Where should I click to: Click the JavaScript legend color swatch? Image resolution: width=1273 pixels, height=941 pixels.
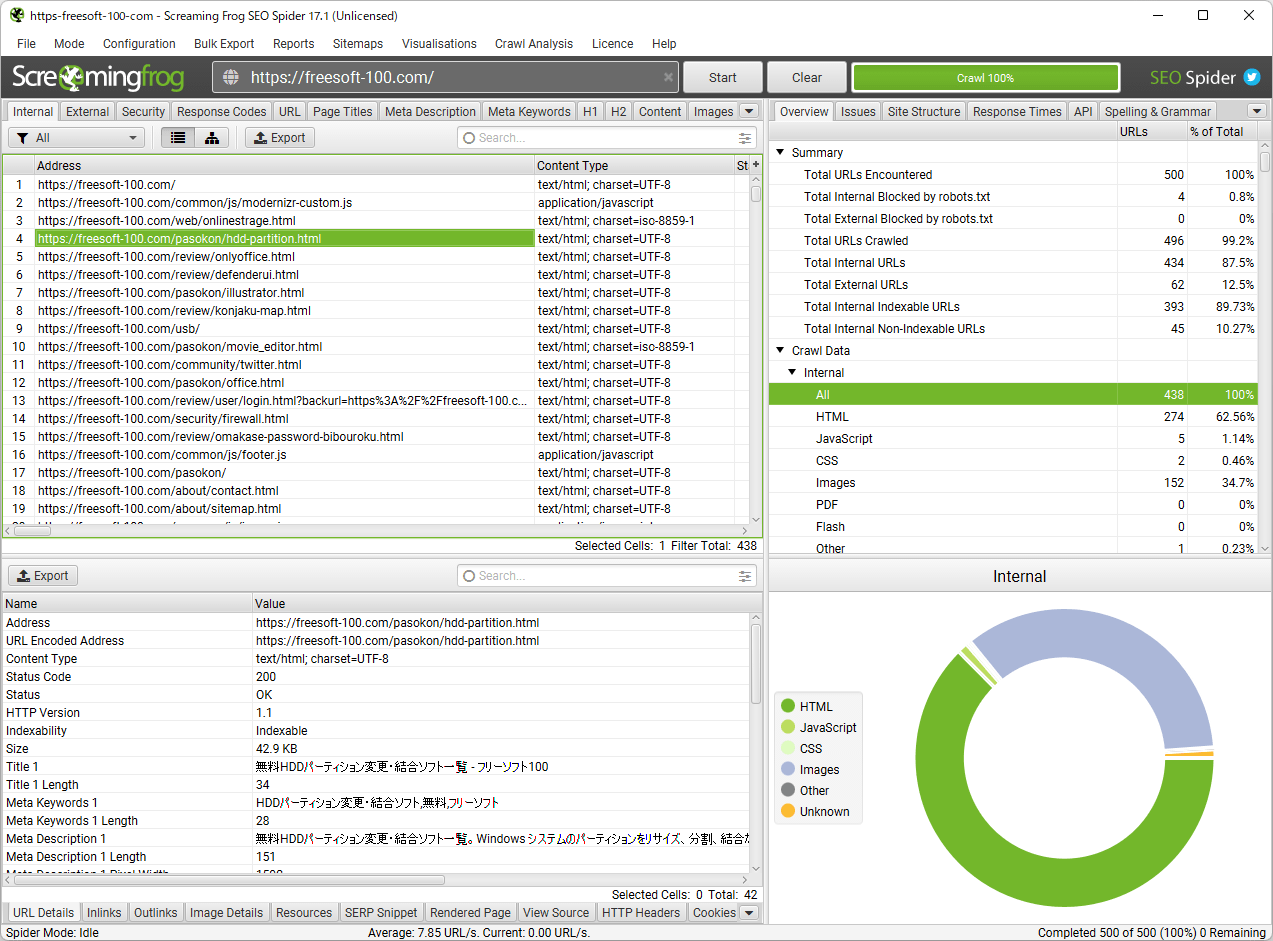pos(788,728)
